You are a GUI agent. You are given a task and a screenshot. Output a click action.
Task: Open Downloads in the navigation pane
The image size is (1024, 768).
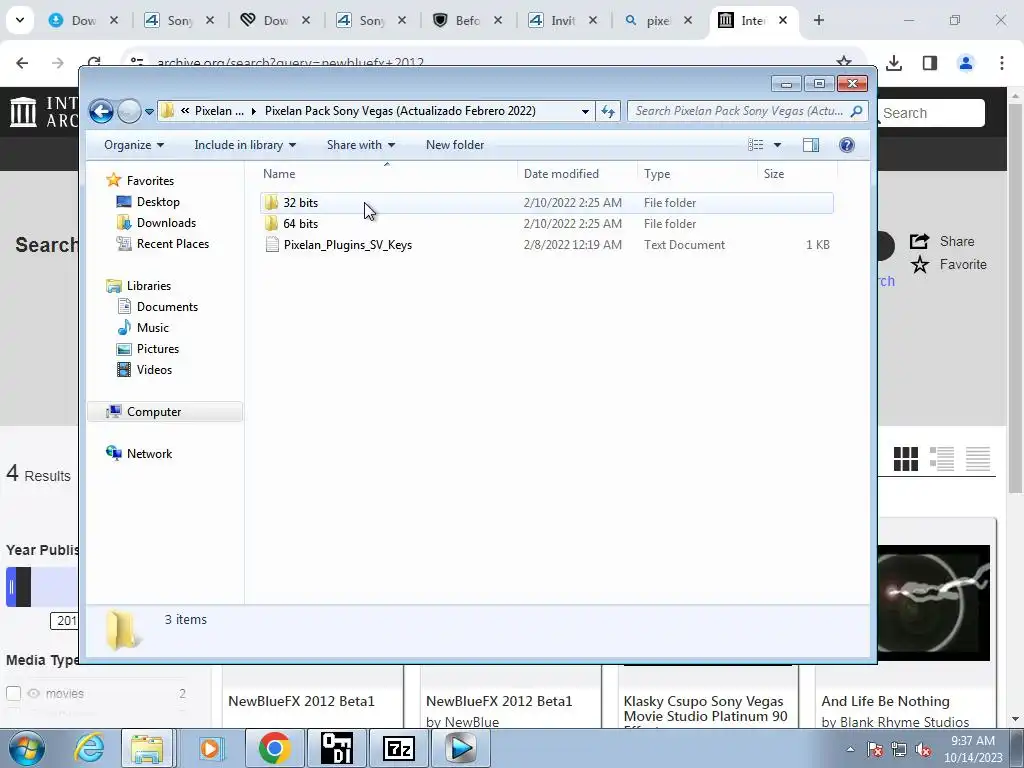166,223
